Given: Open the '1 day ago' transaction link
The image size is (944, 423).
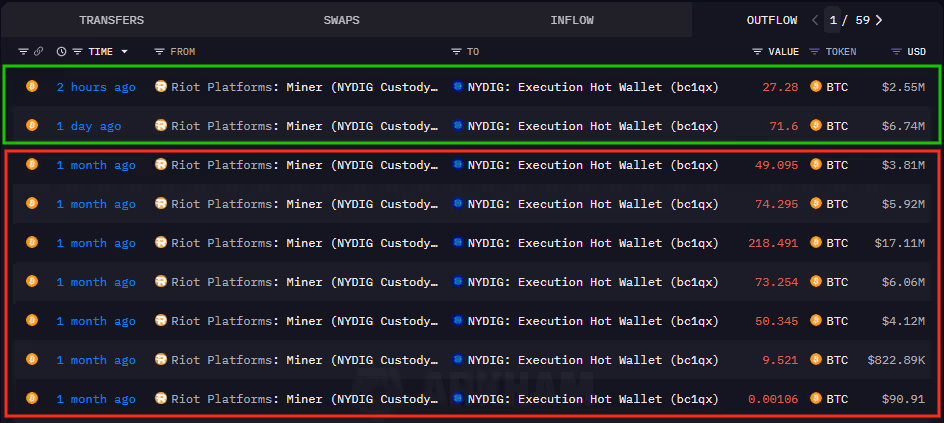Looking at the screenshot, I should click(88, 126).
